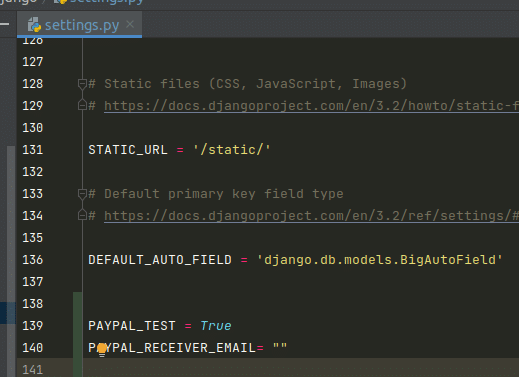The height and width of the screenshot is (377, 519).
Task: Click the 'django.db.models.BigAutoField' string
Action: click(x=380, y=260)
